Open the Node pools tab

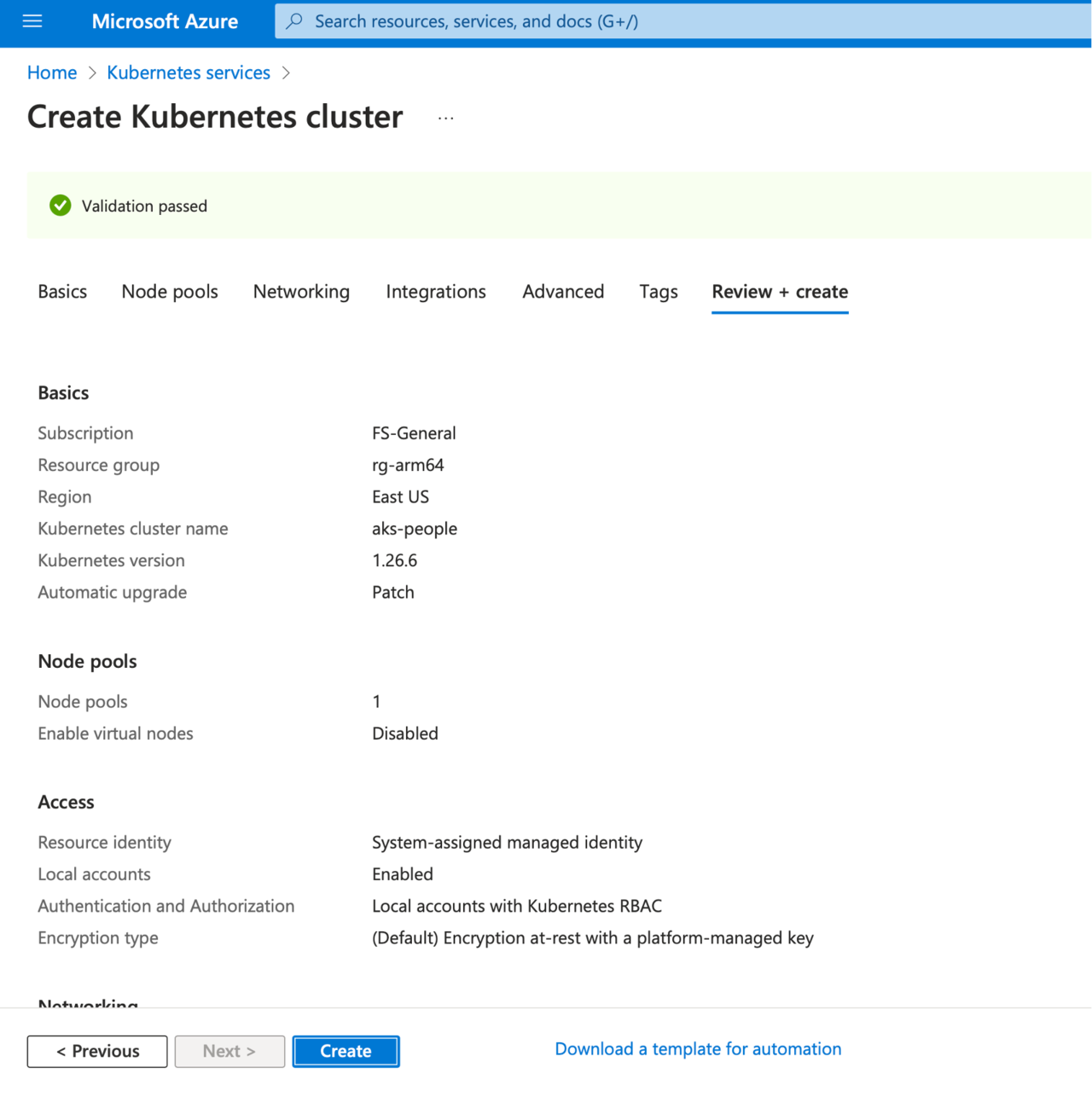(170, 292)
